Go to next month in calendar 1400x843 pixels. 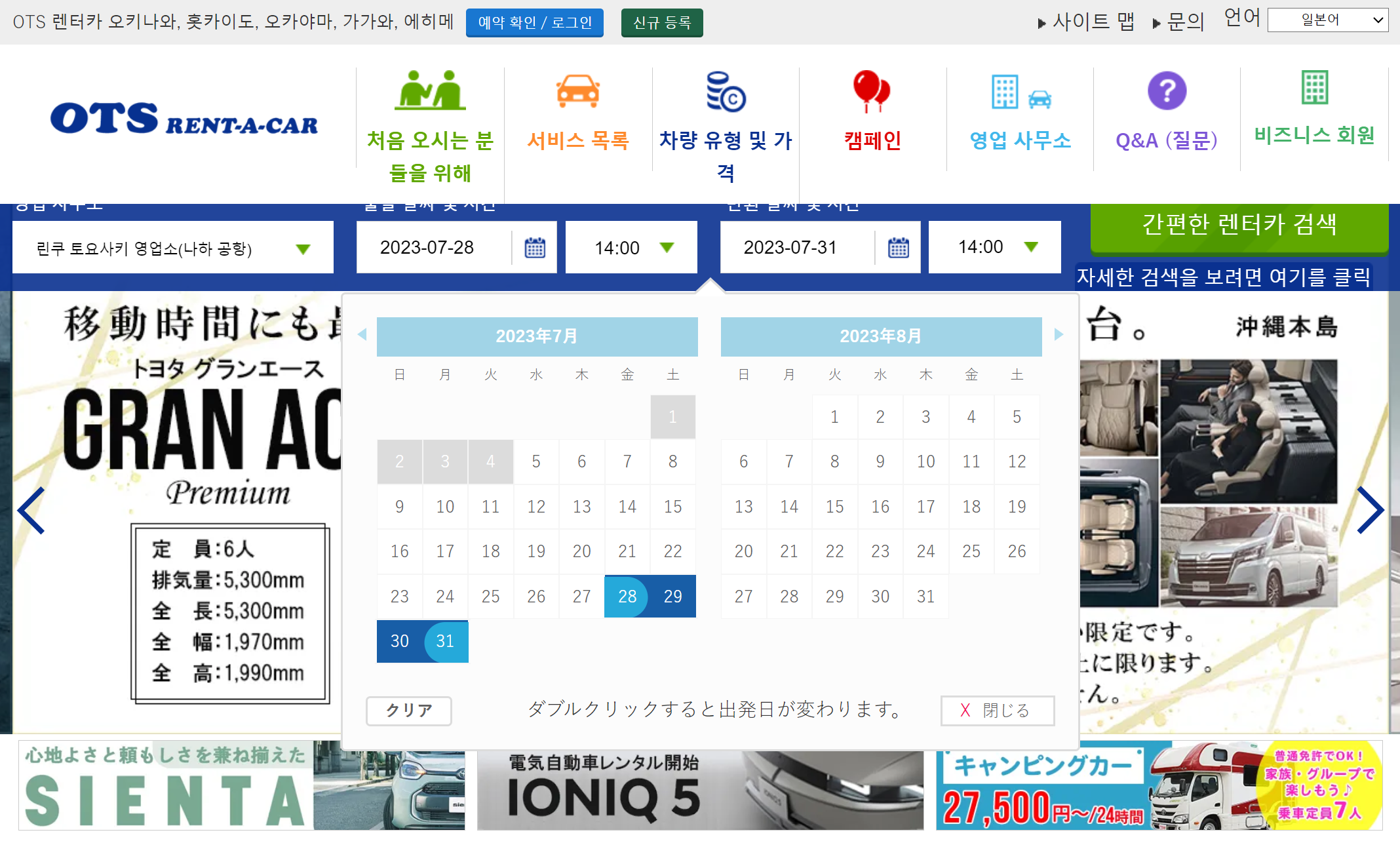click(x=1058, y=334)
